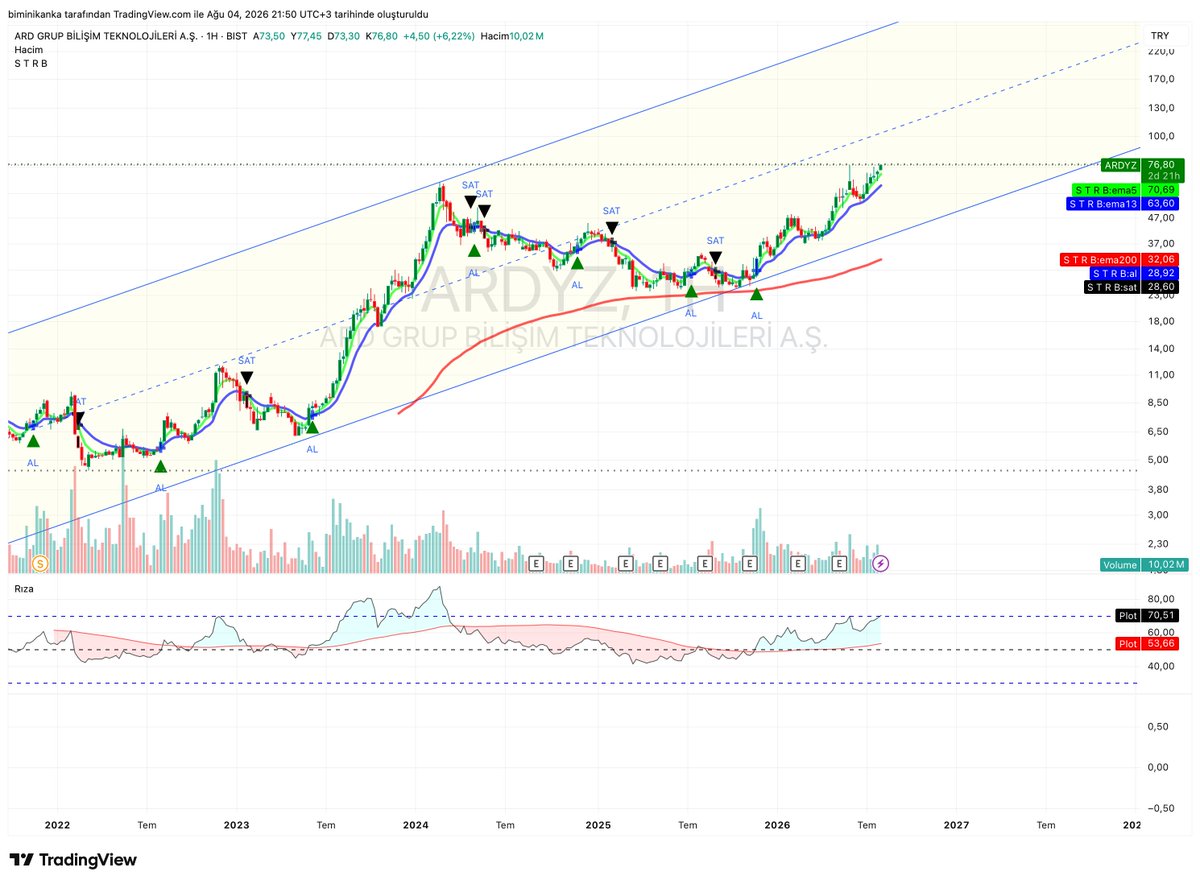This screenshot has height=884, width=1200.
Task: Click the 80,00 Rıza scale value
Action: [x=1160, y=598]
